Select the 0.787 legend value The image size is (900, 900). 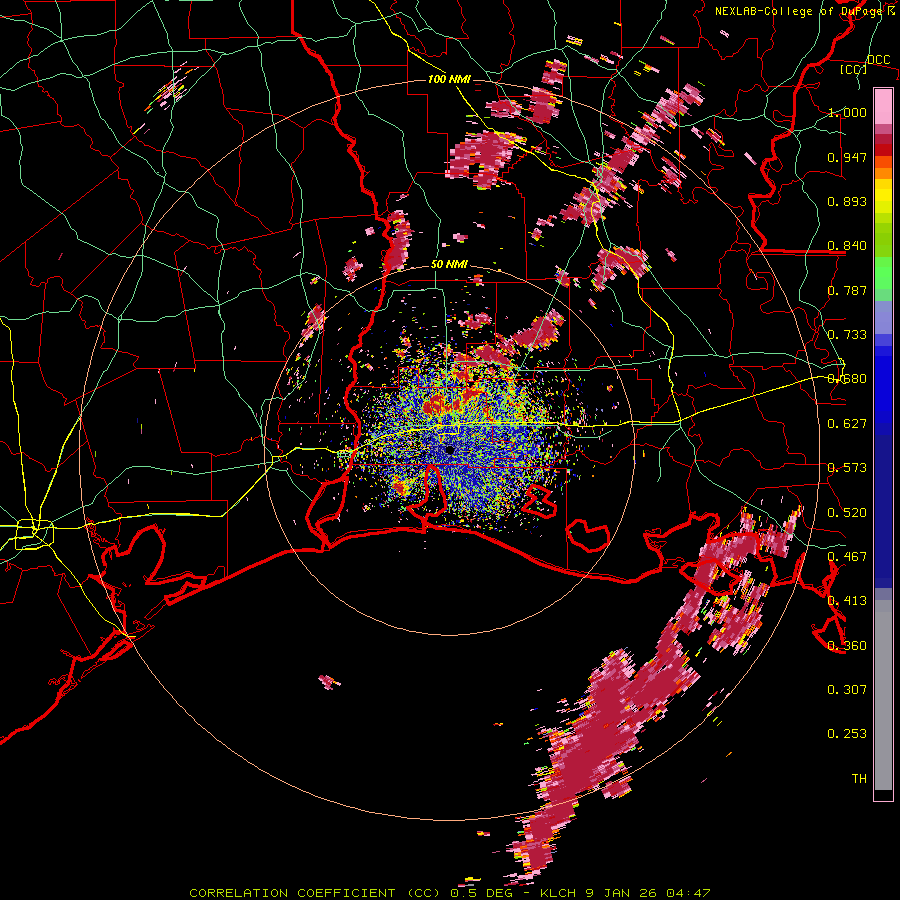[847, 290]
